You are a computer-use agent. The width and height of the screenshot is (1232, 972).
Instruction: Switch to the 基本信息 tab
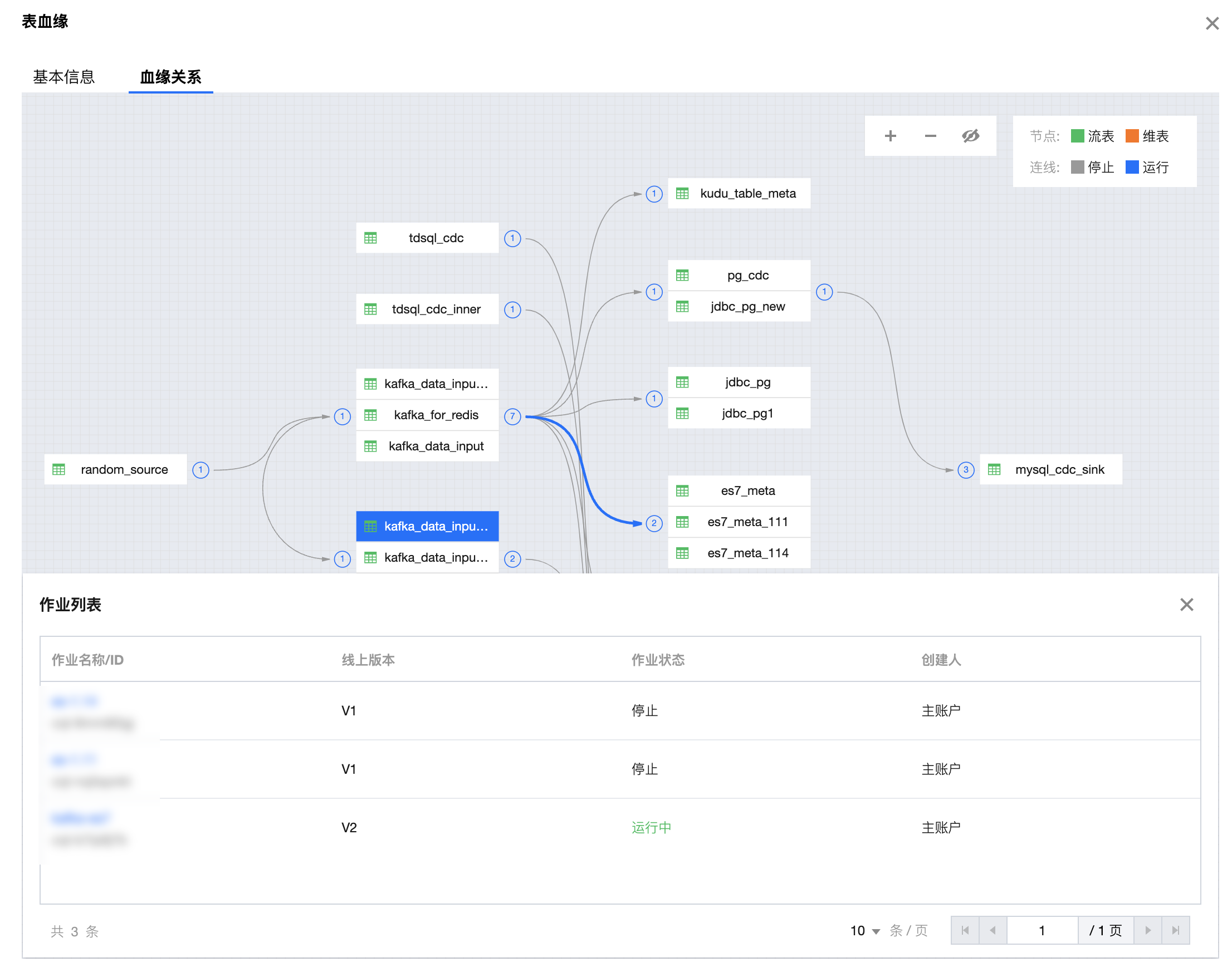(x=63, y=77)
